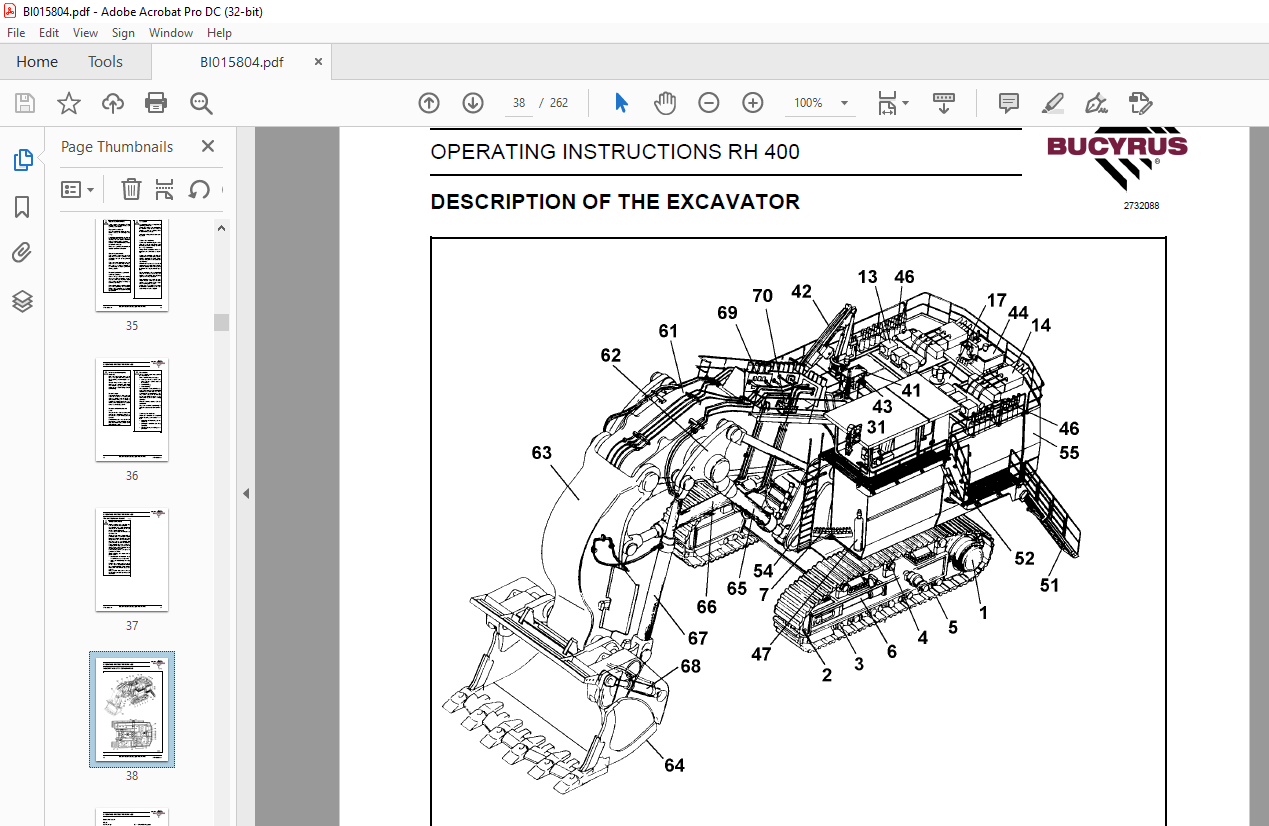Add a comment with the note icon
The image size is (1269, 826).
click(1009, 103)
